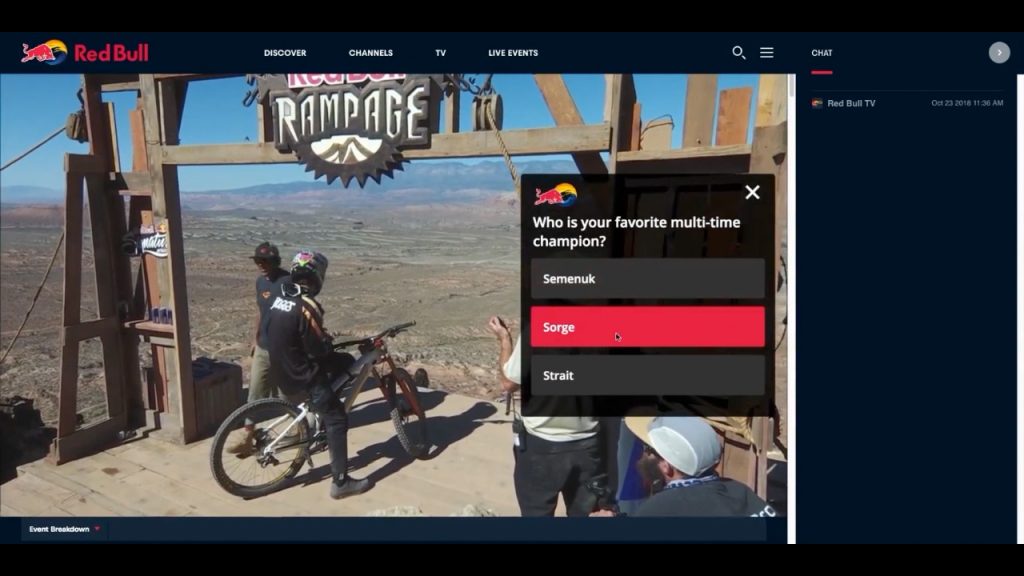Click the chat timestamp Oct 23 2018
The width and height of the screenshot is (1024, 576).
(967, 103)
